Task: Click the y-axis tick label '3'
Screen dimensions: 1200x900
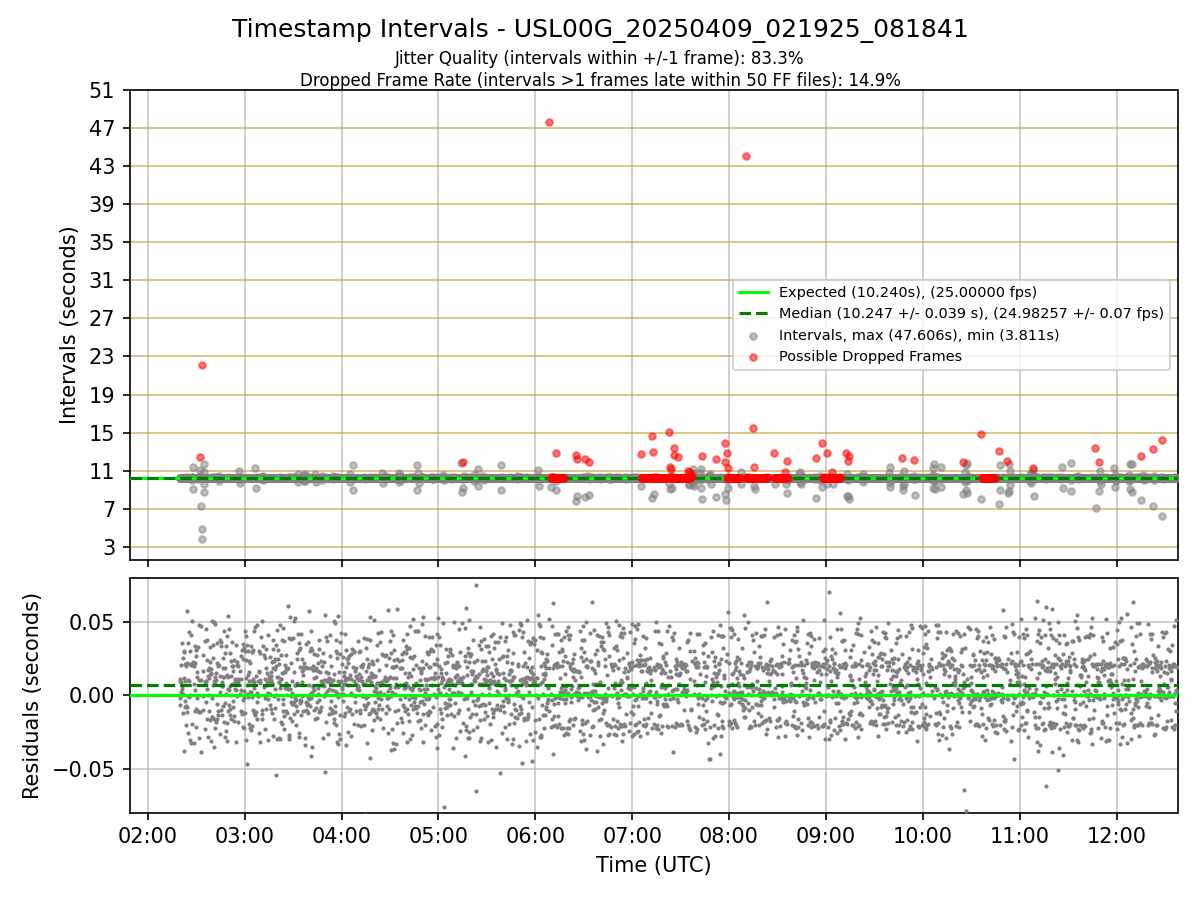Action: (112, 547)
